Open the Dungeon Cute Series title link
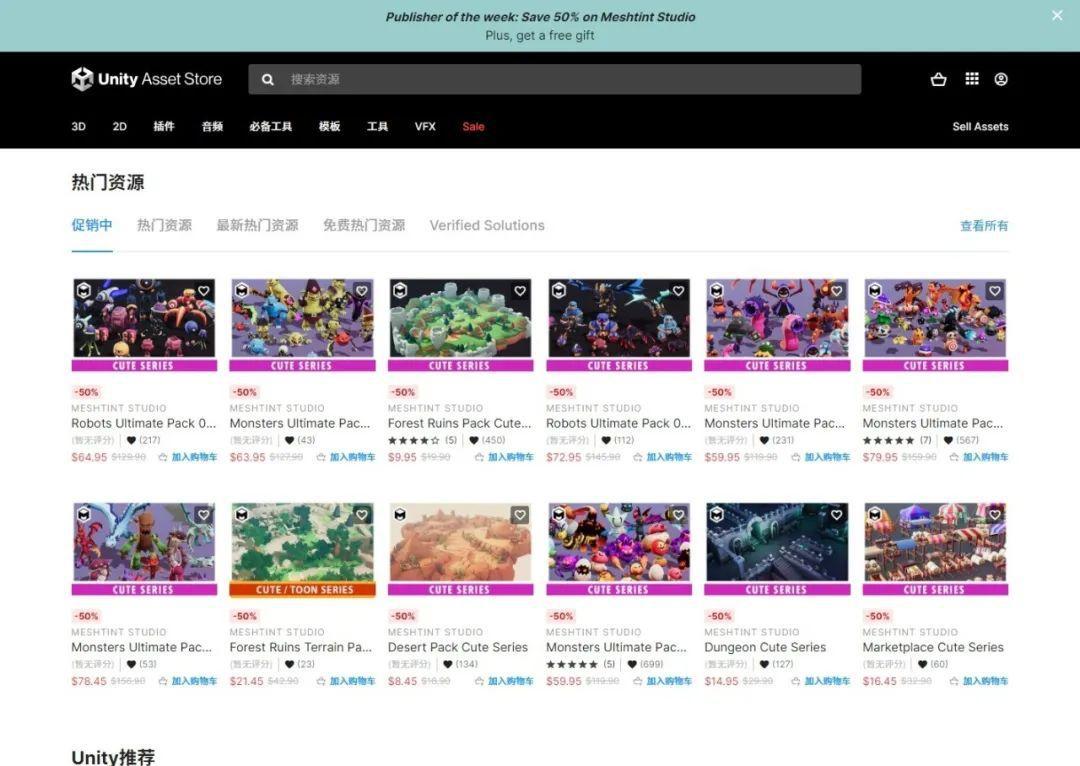The image size is (1080, 766). pyautogui.click(x=765, y=648)
